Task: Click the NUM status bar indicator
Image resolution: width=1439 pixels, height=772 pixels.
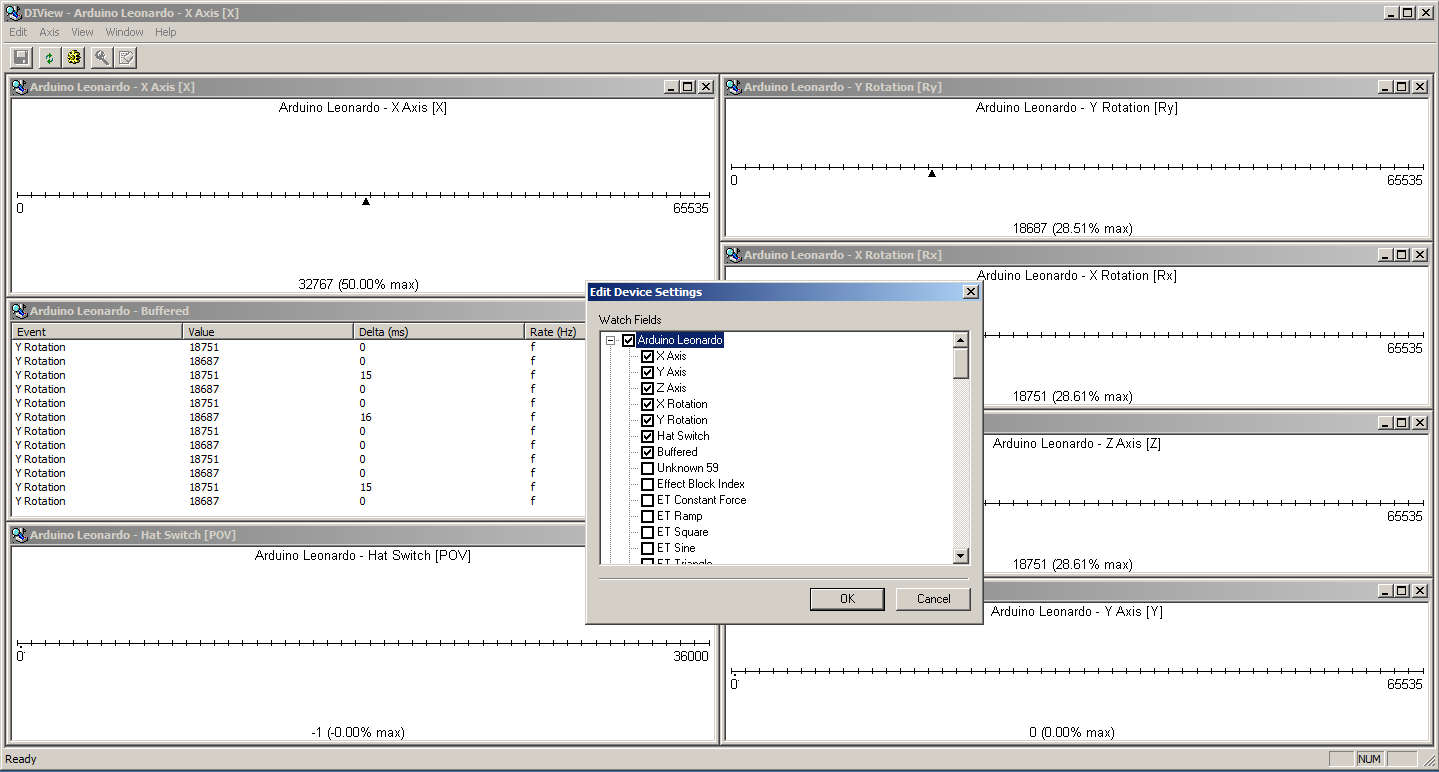Action: tap(1369, 759)
